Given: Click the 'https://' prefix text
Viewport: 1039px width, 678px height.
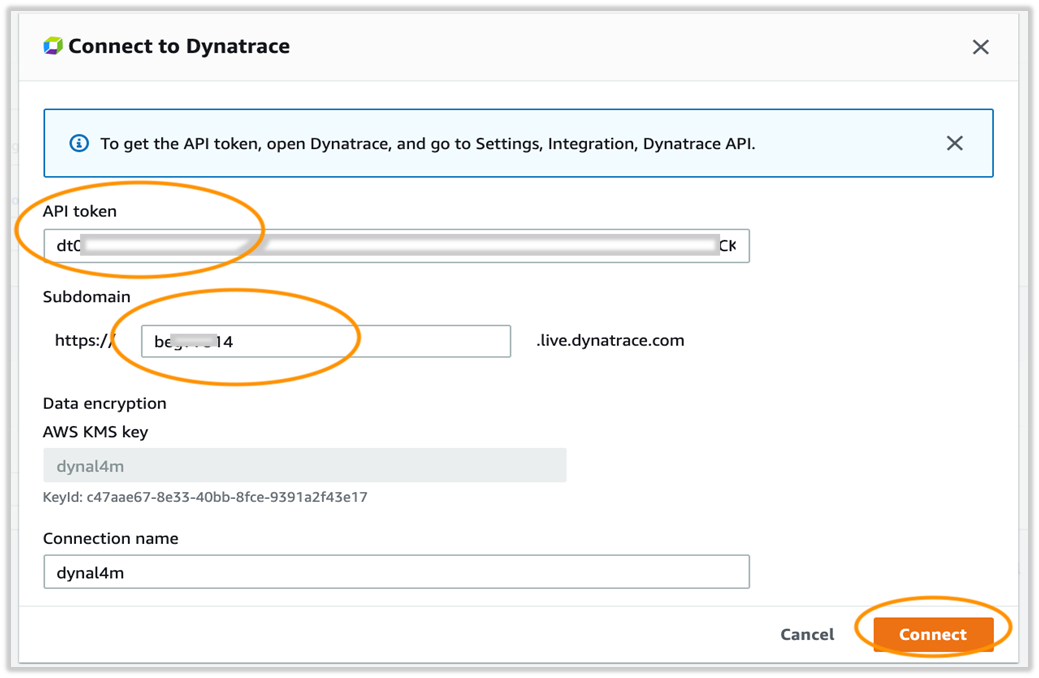Looking at the screenshot, I should 85,341.
